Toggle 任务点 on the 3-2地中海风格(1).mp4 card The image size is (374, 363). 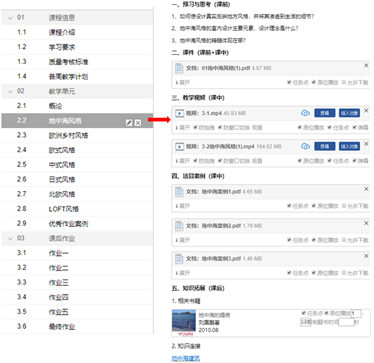coord(330,161)
